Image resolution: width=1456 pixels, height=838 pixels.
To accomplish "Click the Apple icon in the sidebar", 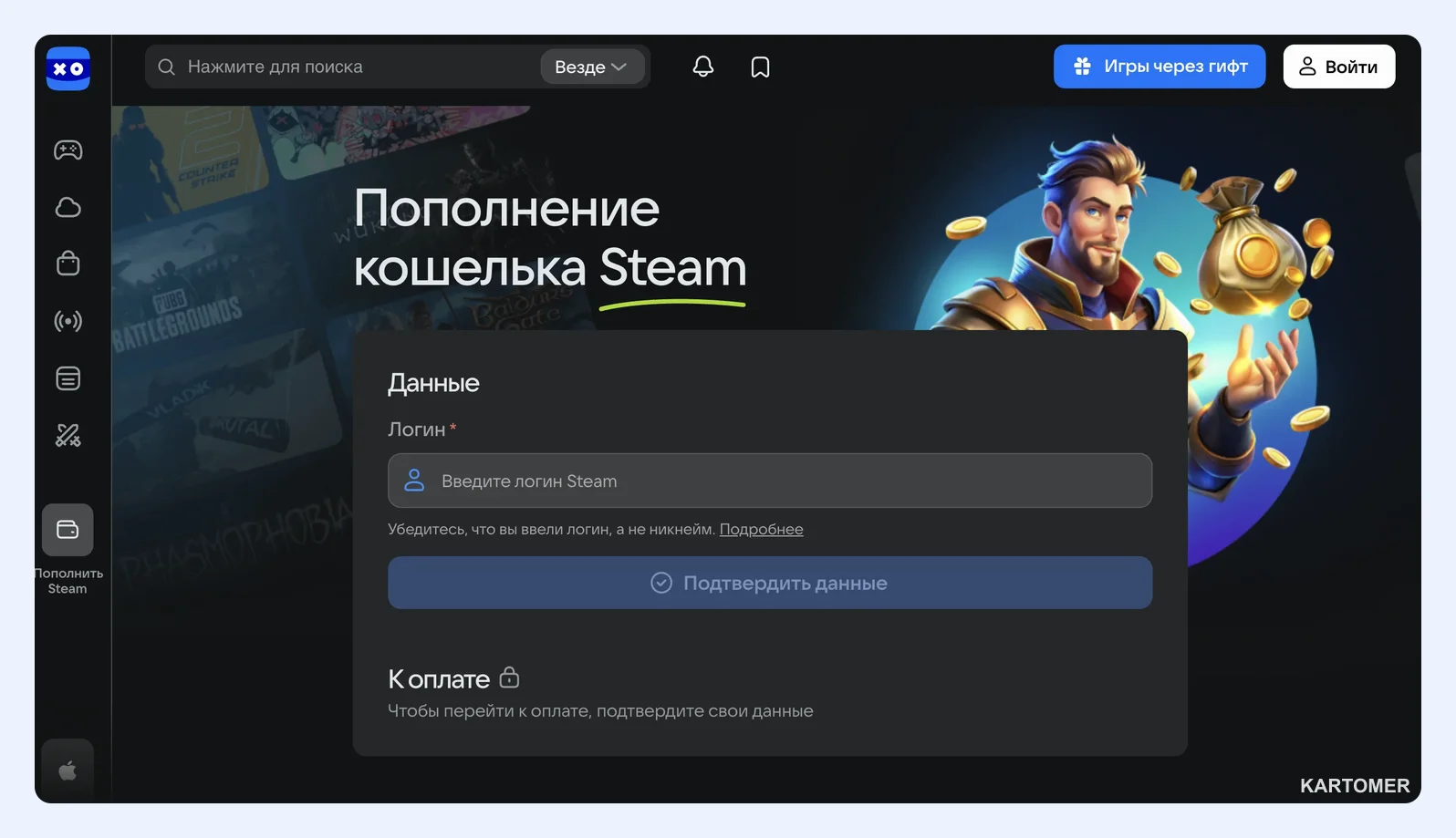I will 68,771.
